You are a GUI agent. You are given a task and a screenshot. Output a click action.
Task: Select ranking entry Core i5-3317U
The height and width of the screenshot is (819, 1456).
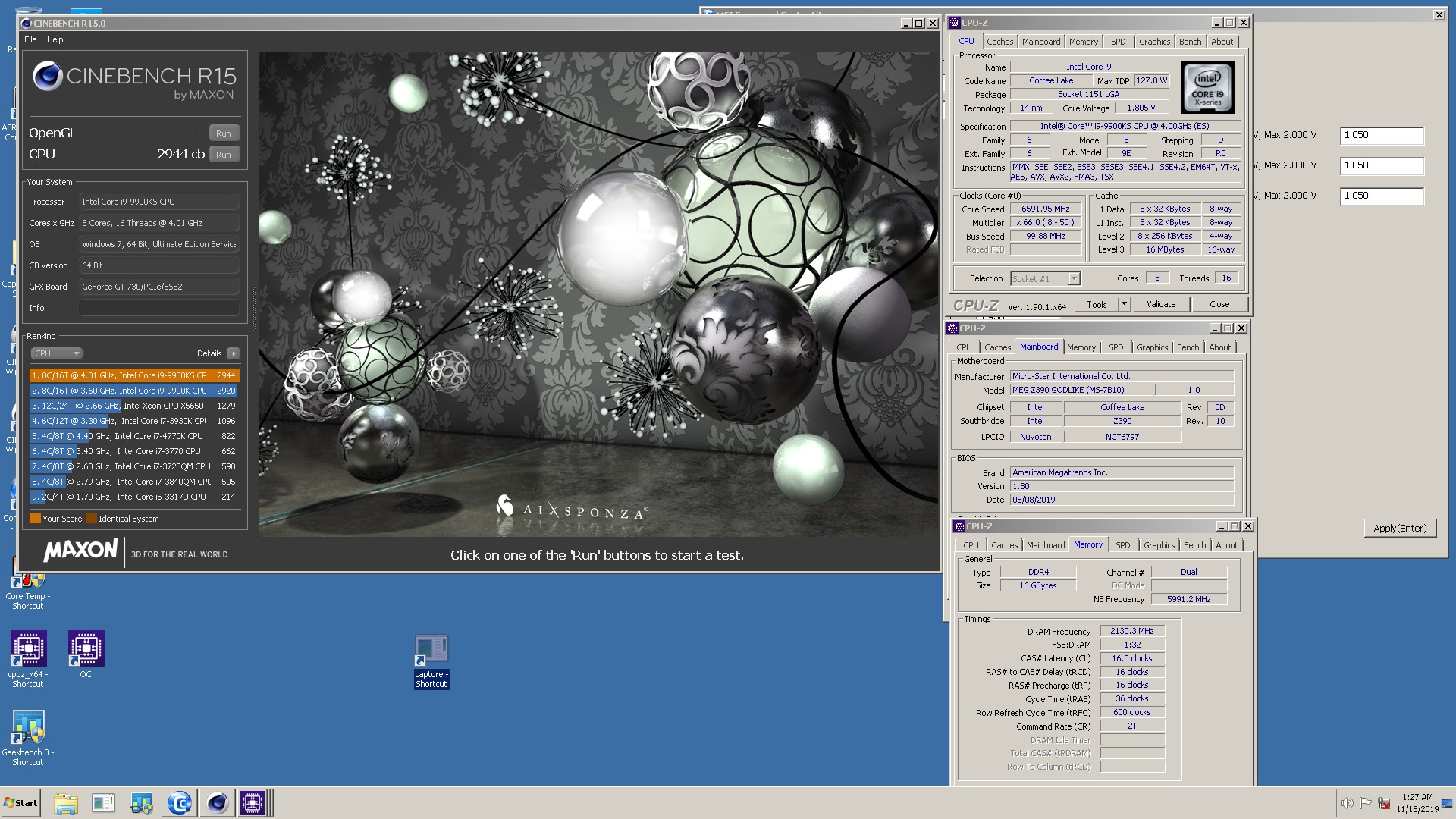(x=134, y=497)
